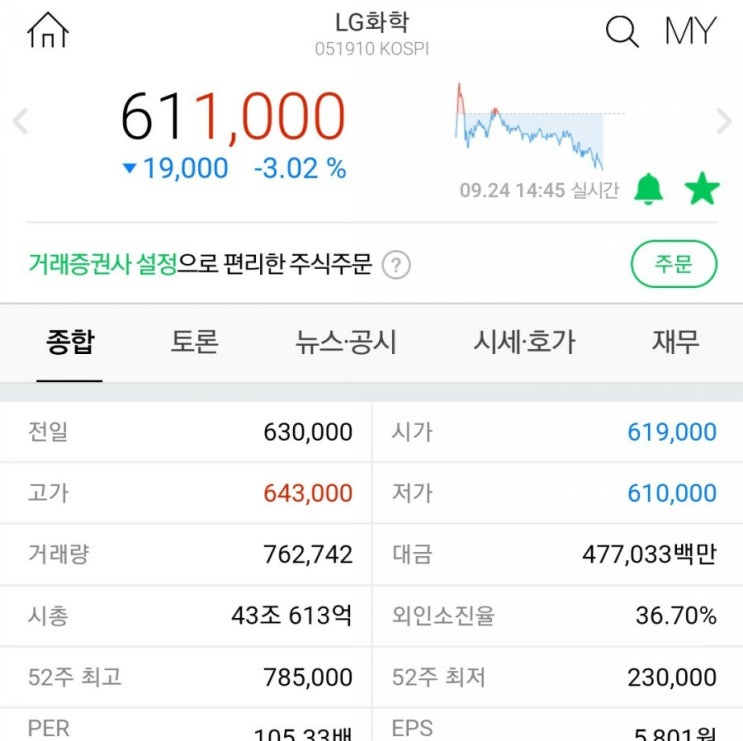
Task: Toggle price alert bell icon
Action: click(649, 188)
